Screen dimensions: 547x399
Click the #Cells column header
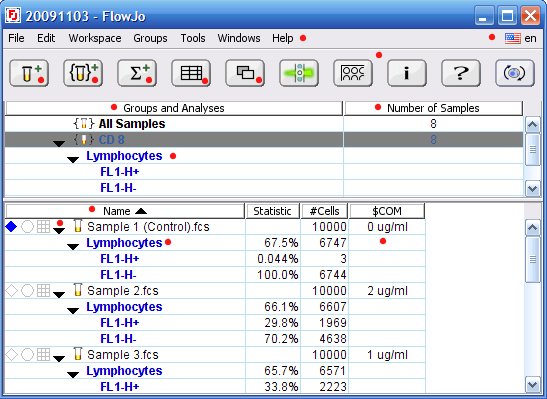[x=324, y=211]
